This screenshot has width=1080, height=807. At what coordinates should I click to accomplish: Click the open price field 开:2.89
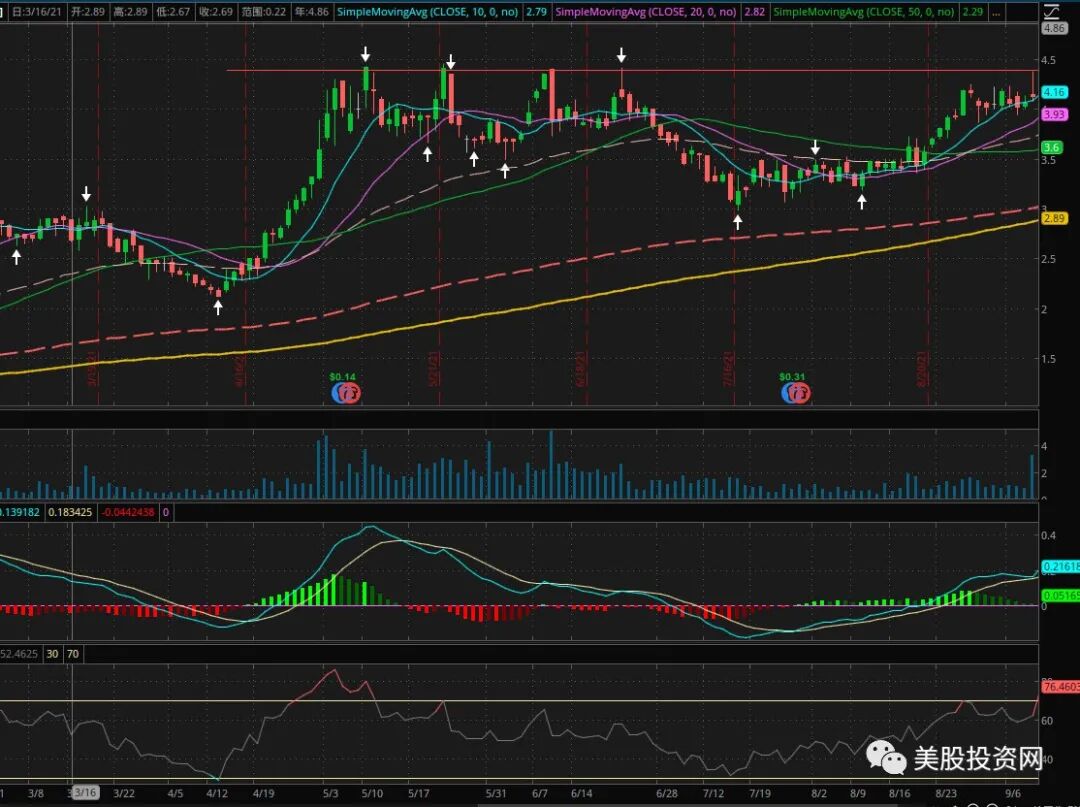(88, 12)
